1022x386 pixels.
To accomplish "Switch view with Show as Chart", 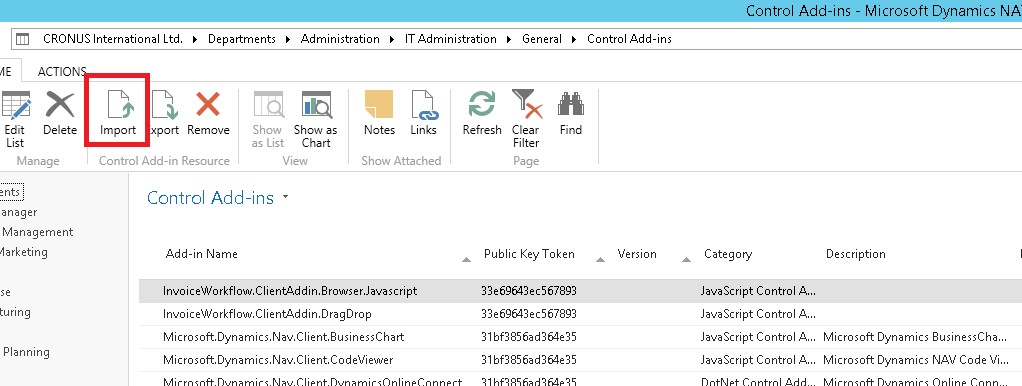I will tap(315, 119).
